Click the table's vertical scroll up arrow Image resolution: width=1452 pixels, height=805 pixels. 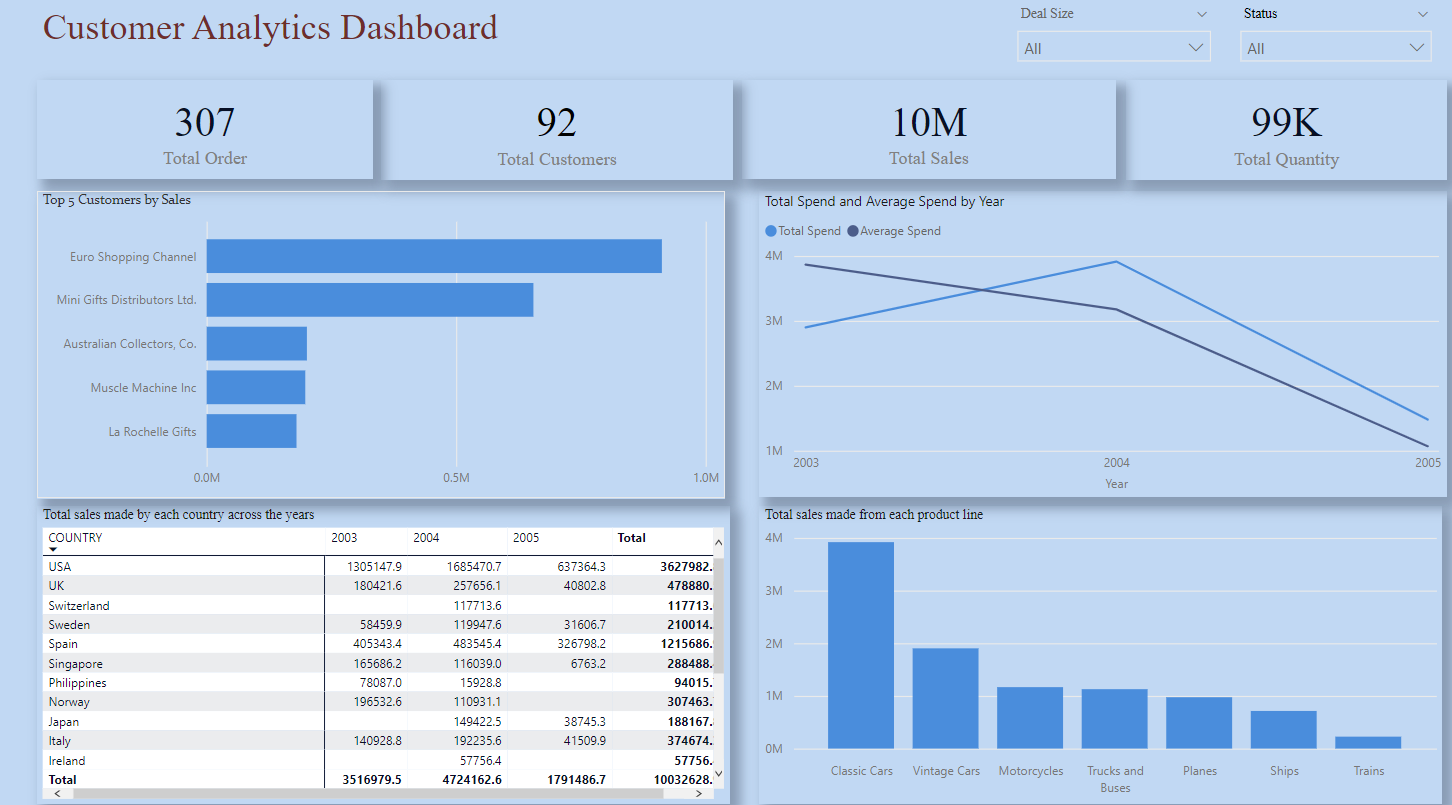(x=718, y=542)
